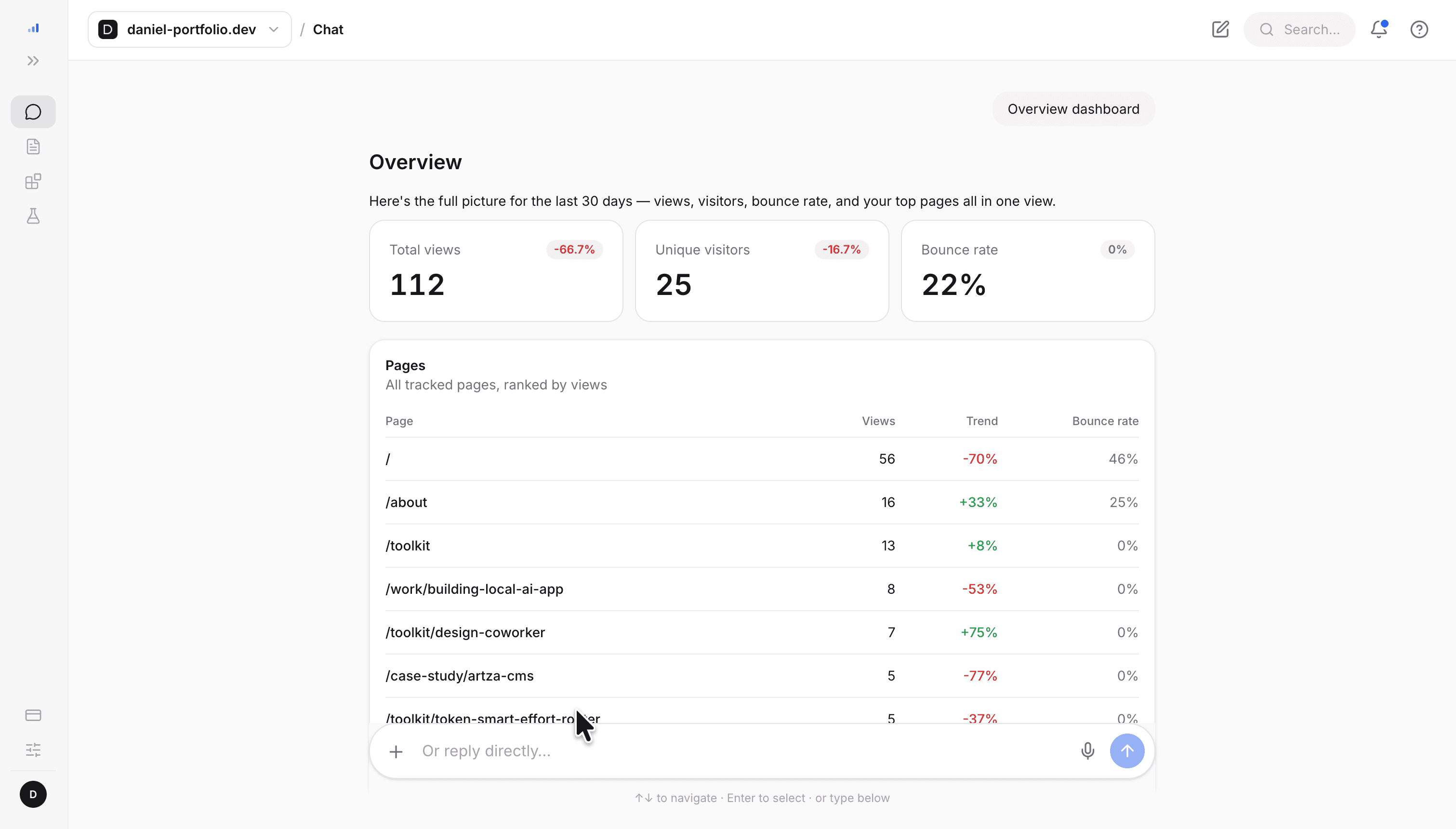Open the billing card sidebar icon
This screenshot has width=1456, height=829.
pyautogui.click(x=33, y=715)
